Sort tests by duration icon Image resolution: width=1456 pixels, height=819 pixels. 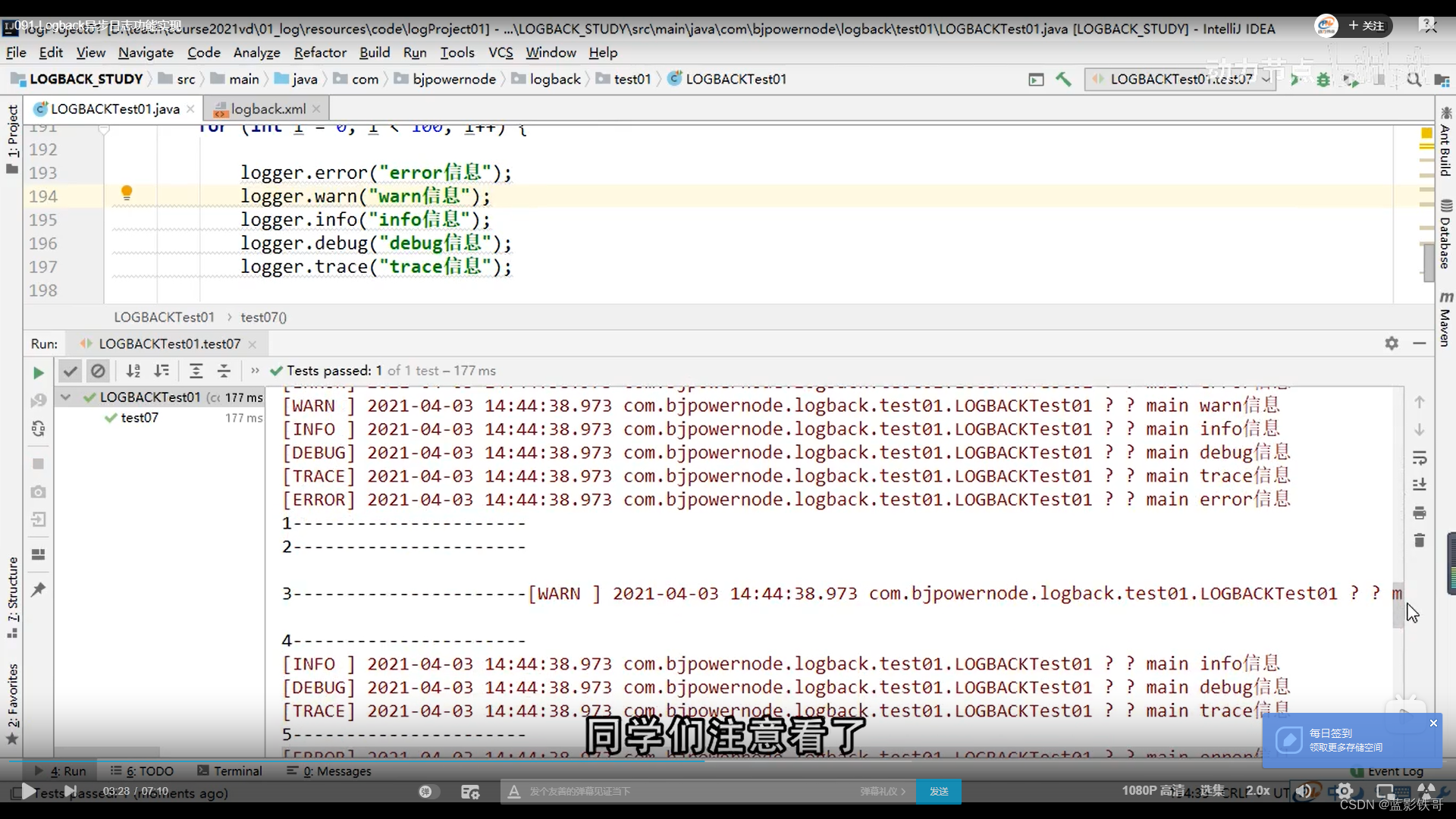[162, 371]
